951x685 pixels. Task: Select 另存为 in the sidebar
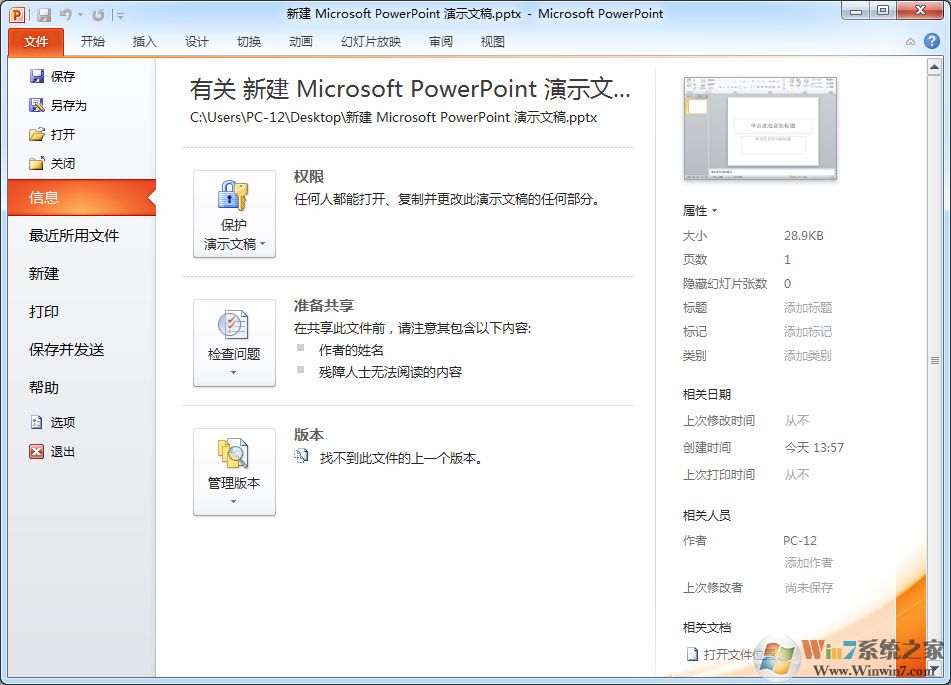(x=69, y=105)
